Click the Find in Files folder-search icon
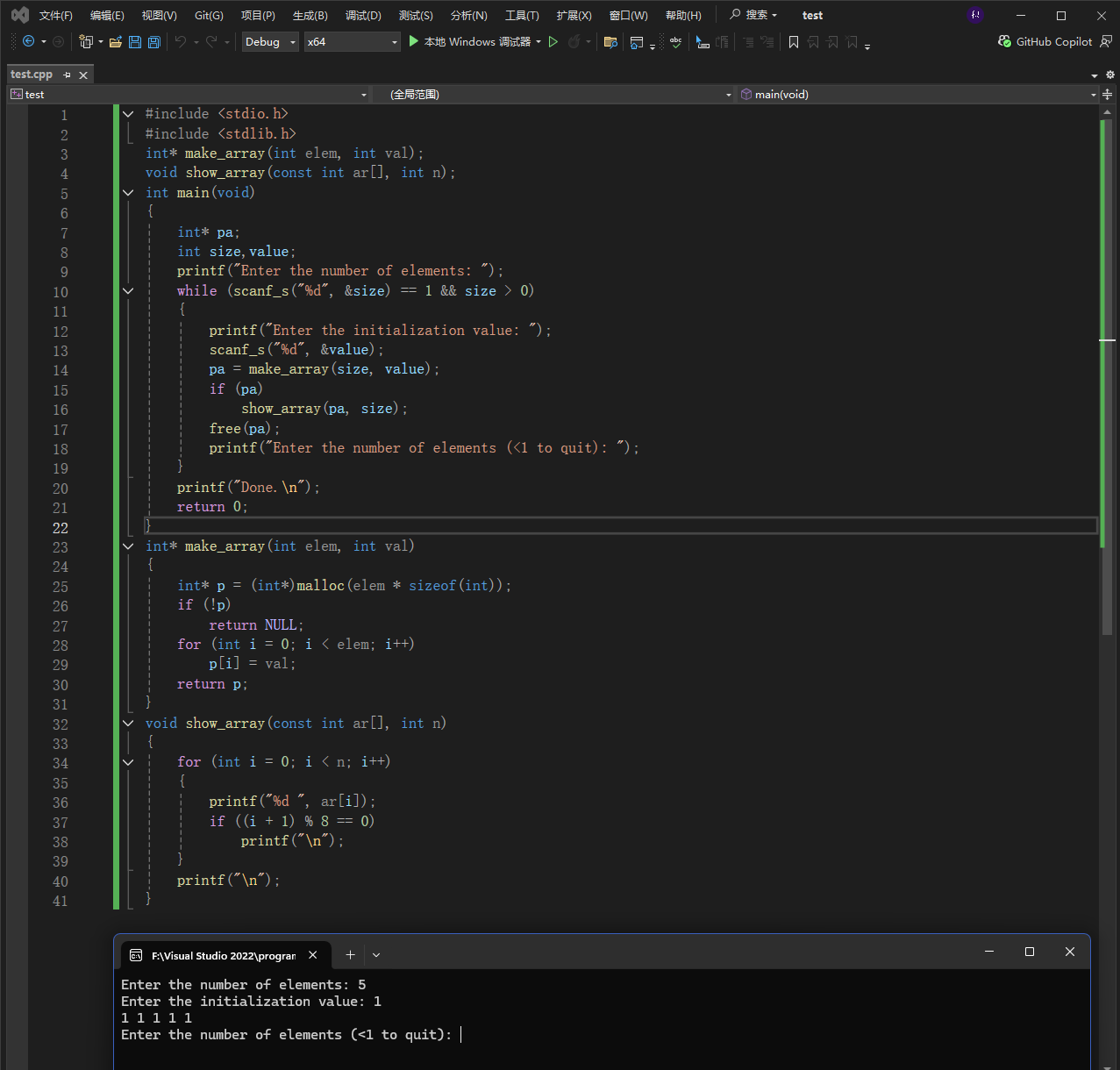This screenshot has height=1070, width=1120. 611,41
